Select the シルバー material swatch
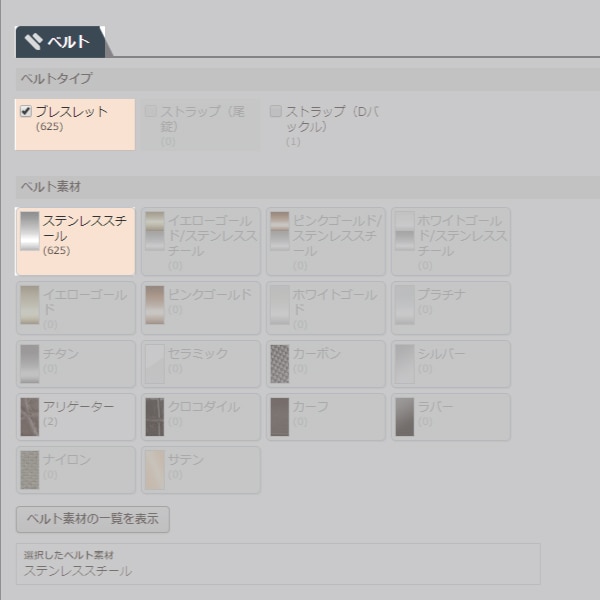 pos(405,364)
